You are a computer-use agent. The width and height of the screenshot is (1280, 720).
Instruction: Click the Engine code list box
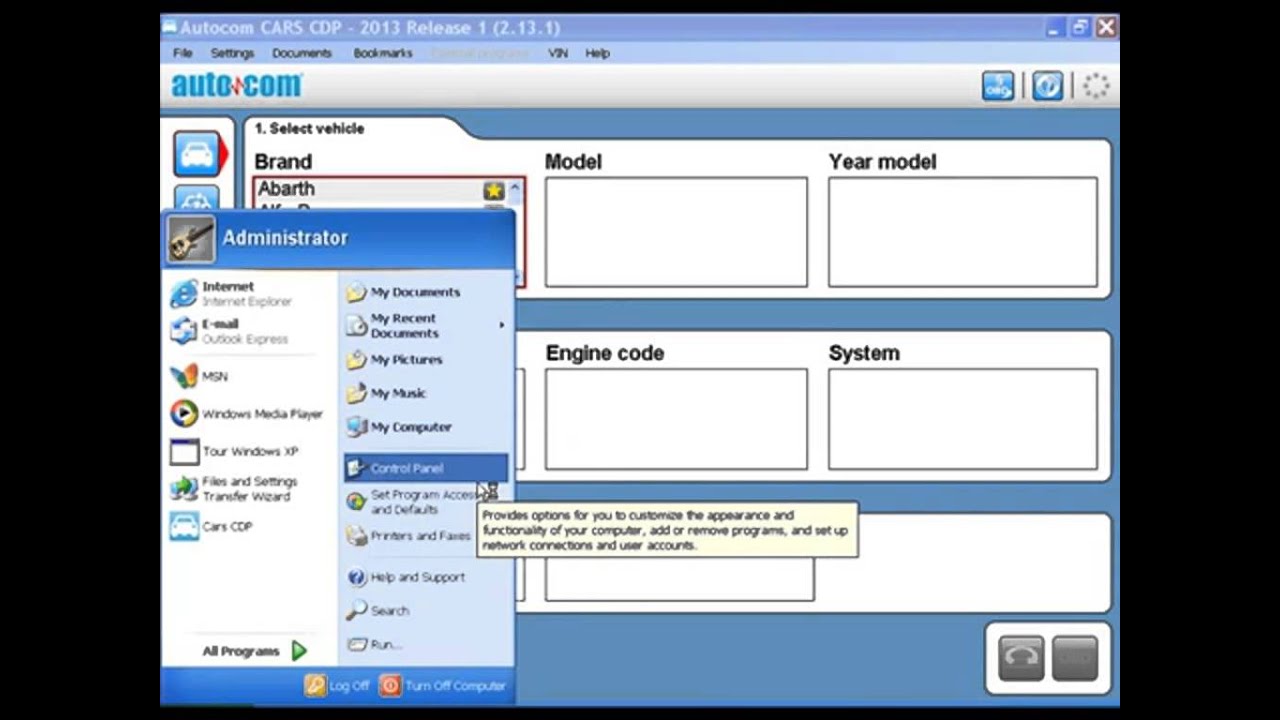pyautogui.click(x=676, y=419)
